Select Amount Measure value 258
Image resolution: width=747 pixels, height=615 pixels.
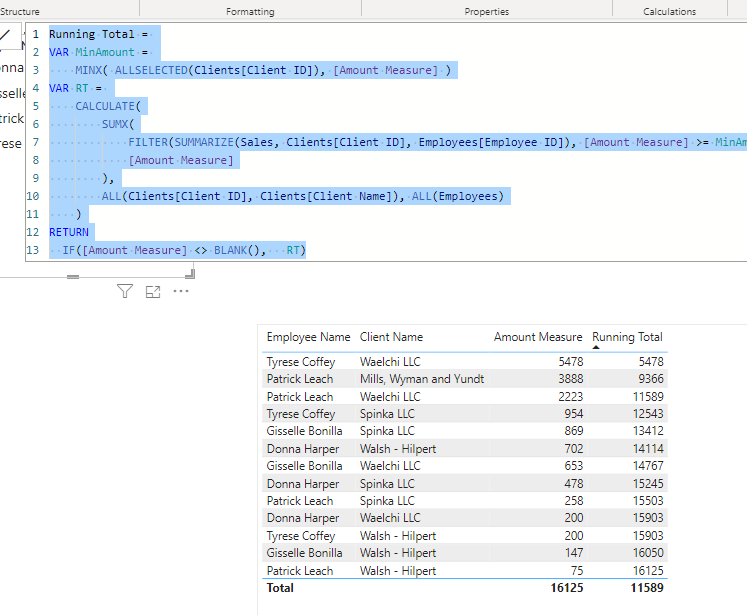pyautogui.click(x=574, y=501)
